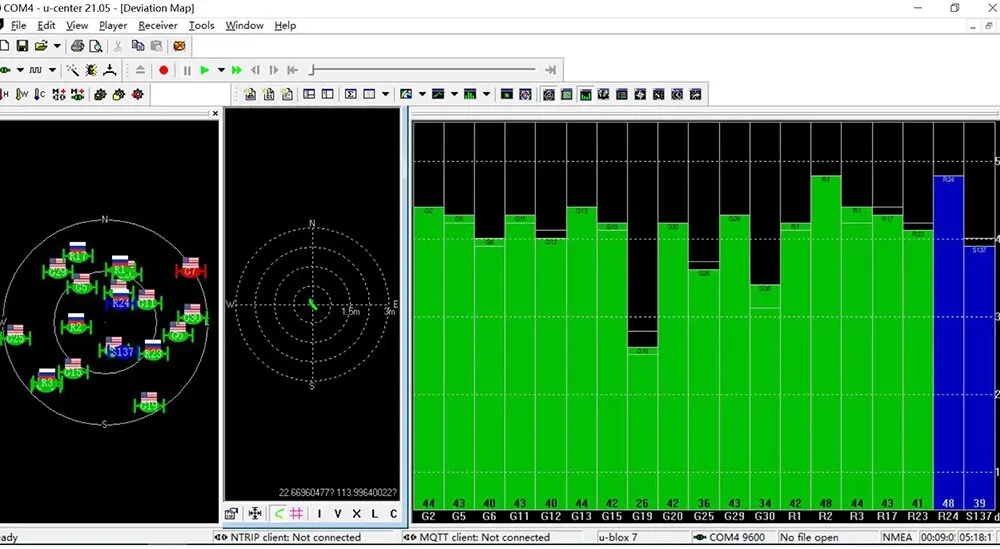Image resolution: width=1000 pixels, height=549 pixels.
Task: Toggle the 'V' button in deviation map toolbar
Action: pos(337,514)
